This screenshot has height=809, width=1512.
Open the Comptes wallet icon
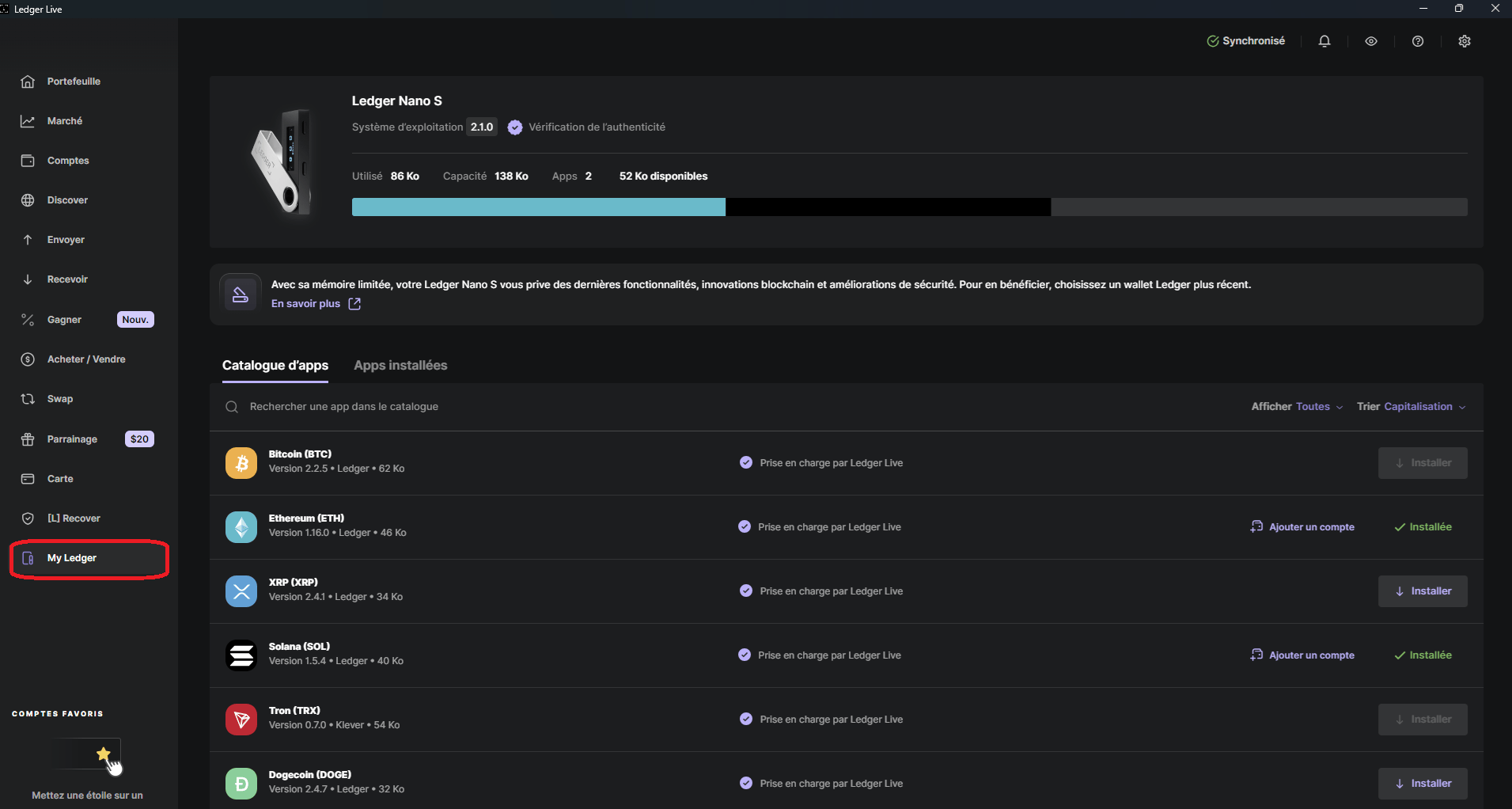pyautogui.click(x=28, y=161)
